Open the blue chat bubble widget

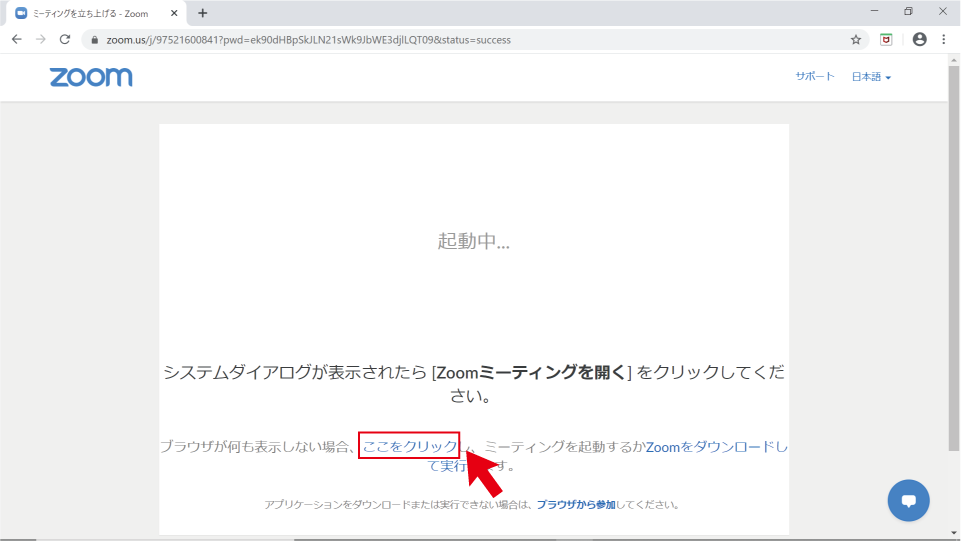point(908,501)
